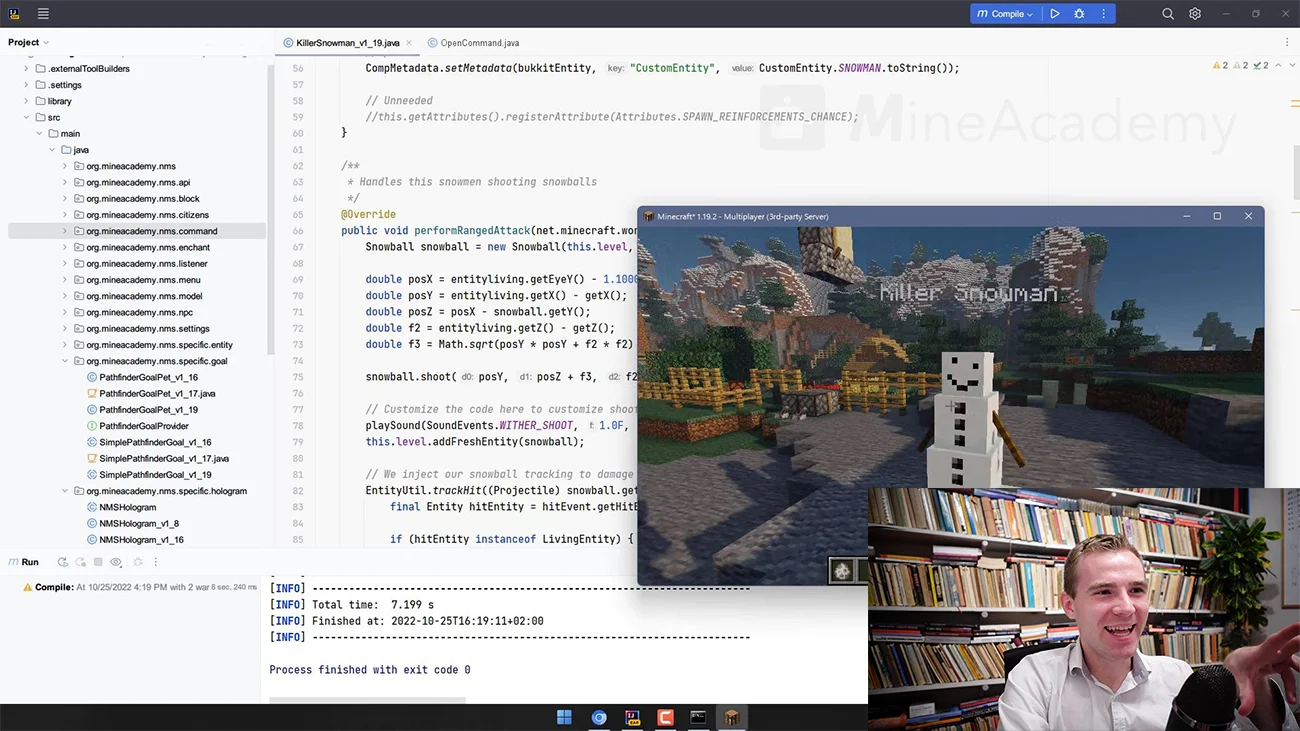The height and width of the screenshot is (731, 1300).
Task: Switch to Minecraft via taskbar icon
Action: pos(731,717)
